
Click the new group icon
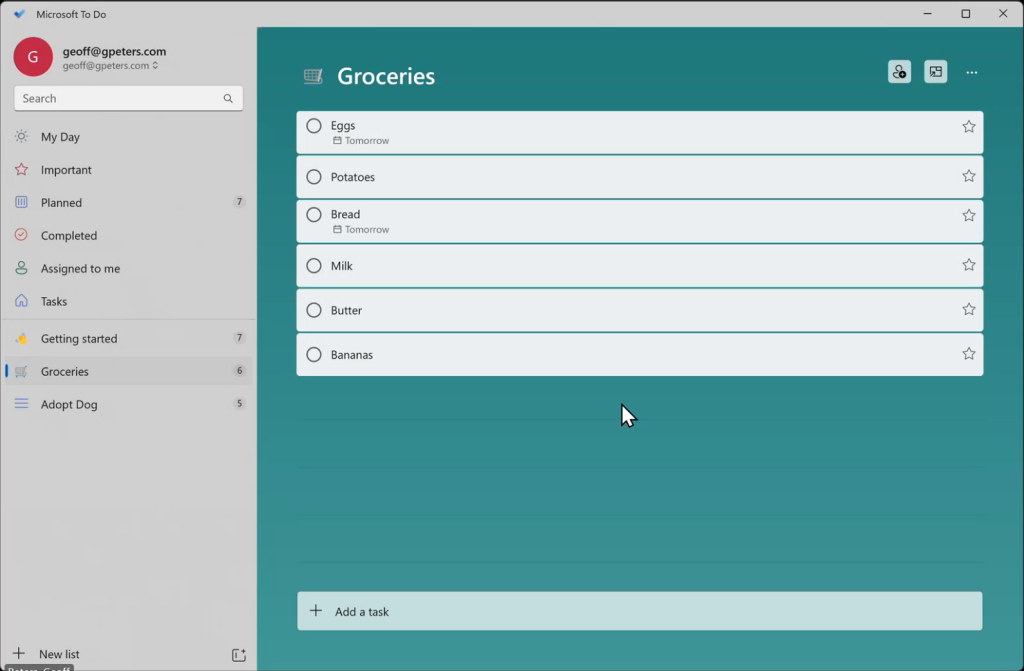[x=238, y=655]
